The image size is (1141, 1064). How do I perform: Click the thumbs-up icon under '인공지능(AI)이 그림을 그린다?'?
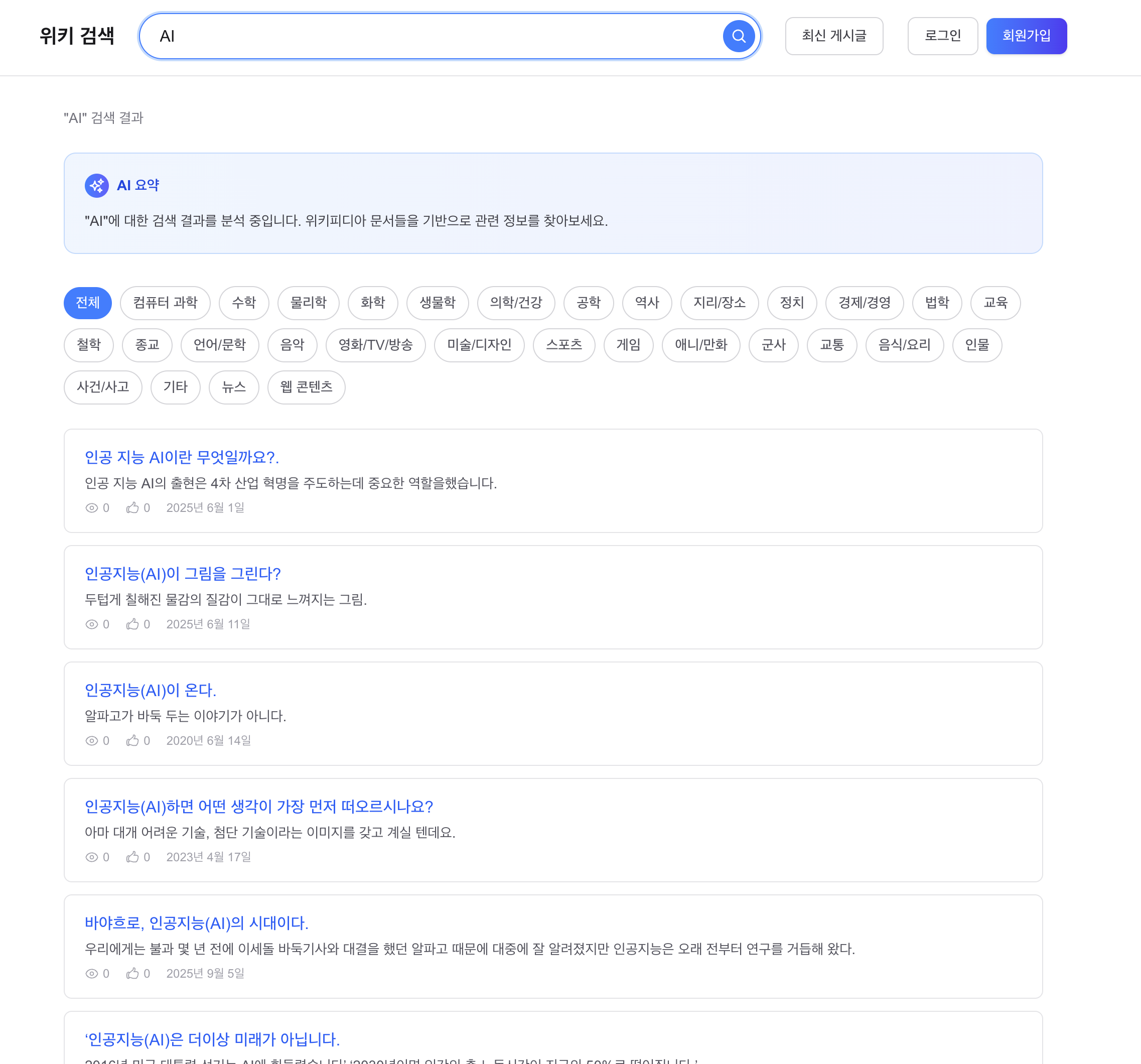(133, 624)
